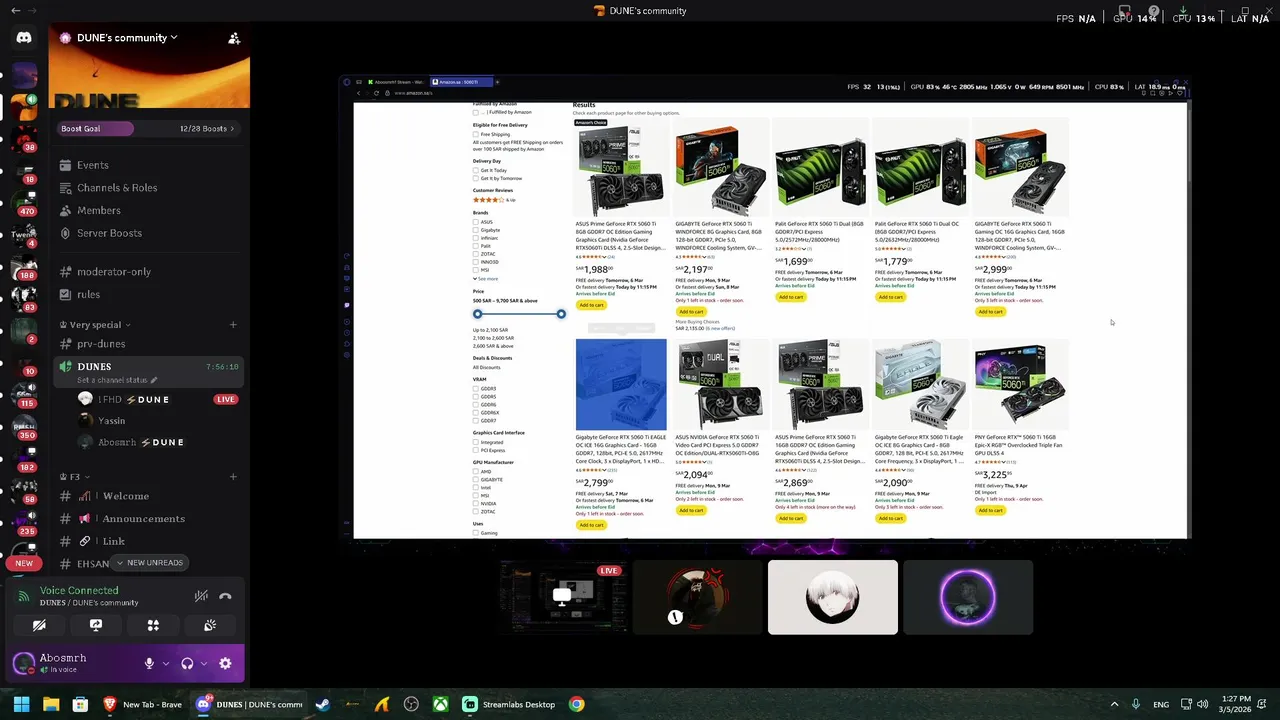The image size is (1280, 720).
Task: Turn on camera in voice panel
Action: tap(39, 625)
